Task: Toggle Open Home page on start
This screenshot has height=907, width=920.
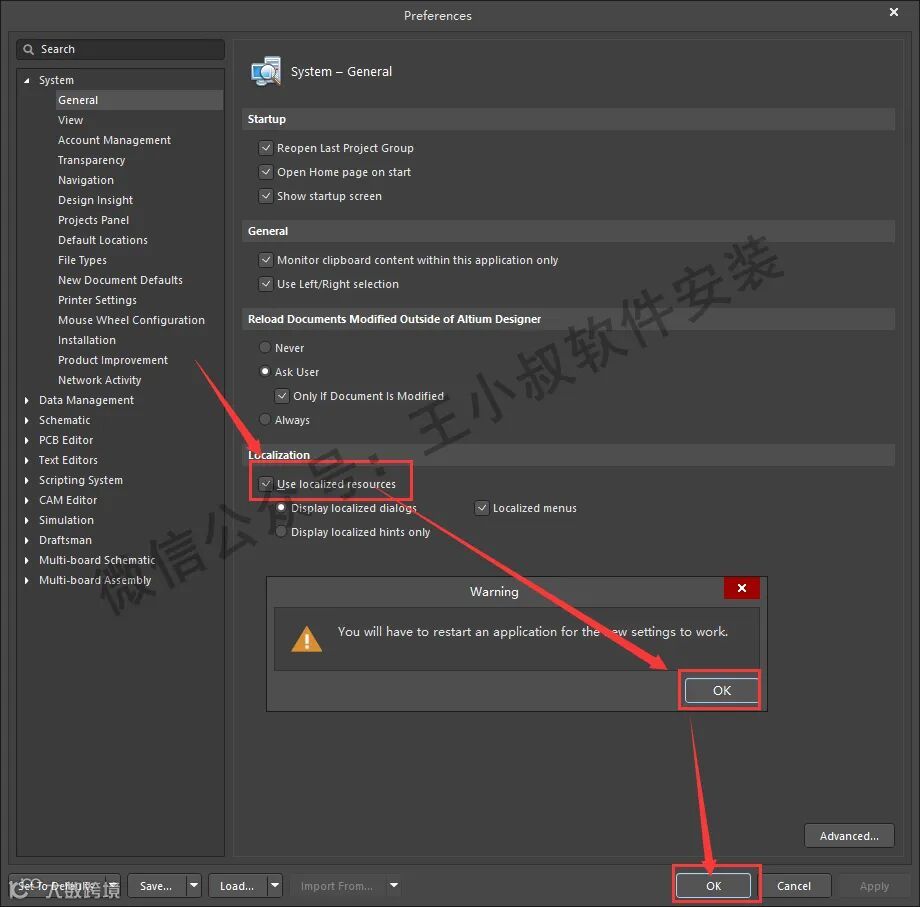Action: click(266, 172)
